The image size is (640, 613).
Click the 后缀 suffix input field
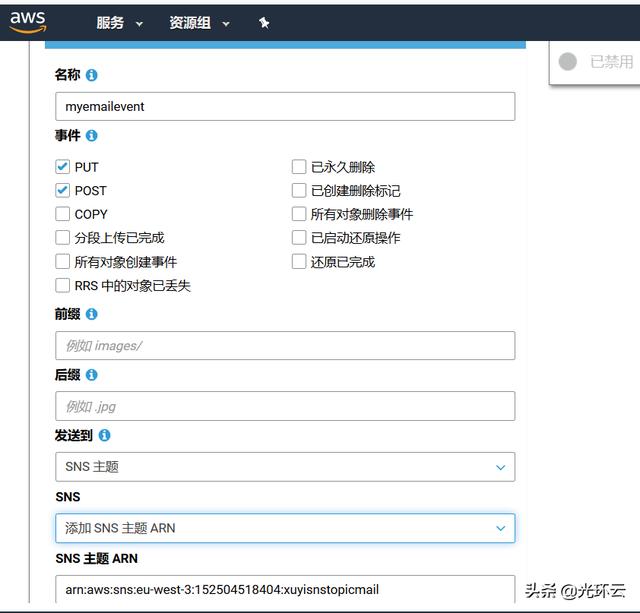click(x=285, y=406)
